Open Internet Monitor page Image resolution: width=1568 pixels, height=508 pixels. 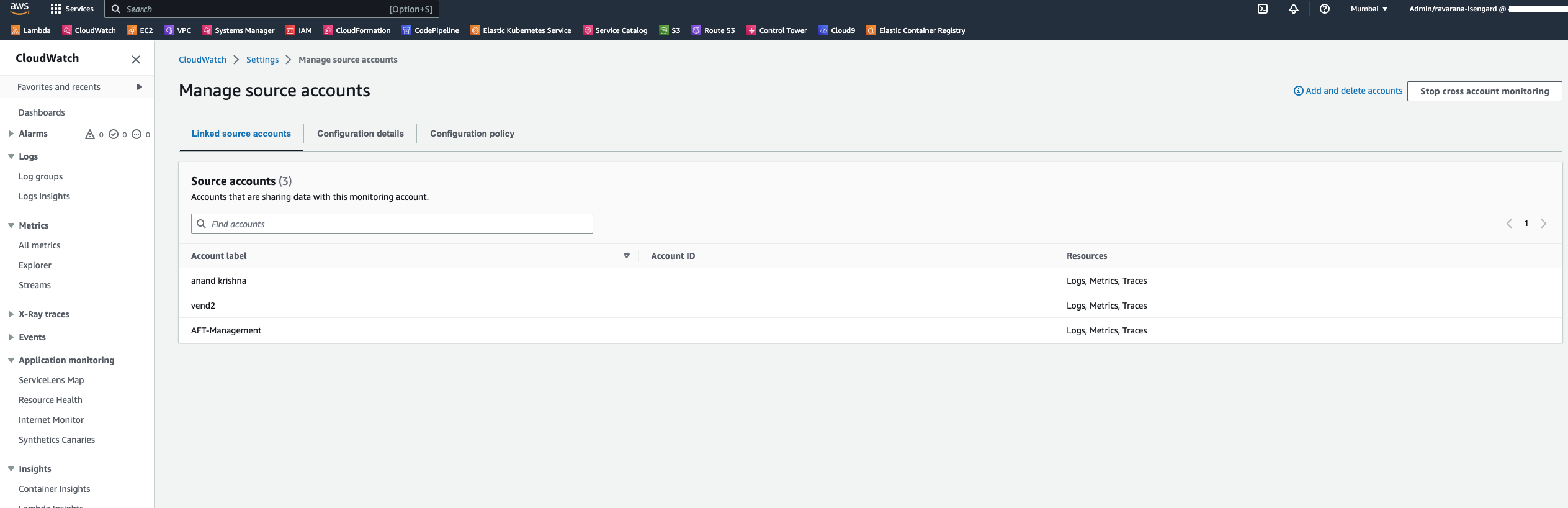[x=51, y=420]
